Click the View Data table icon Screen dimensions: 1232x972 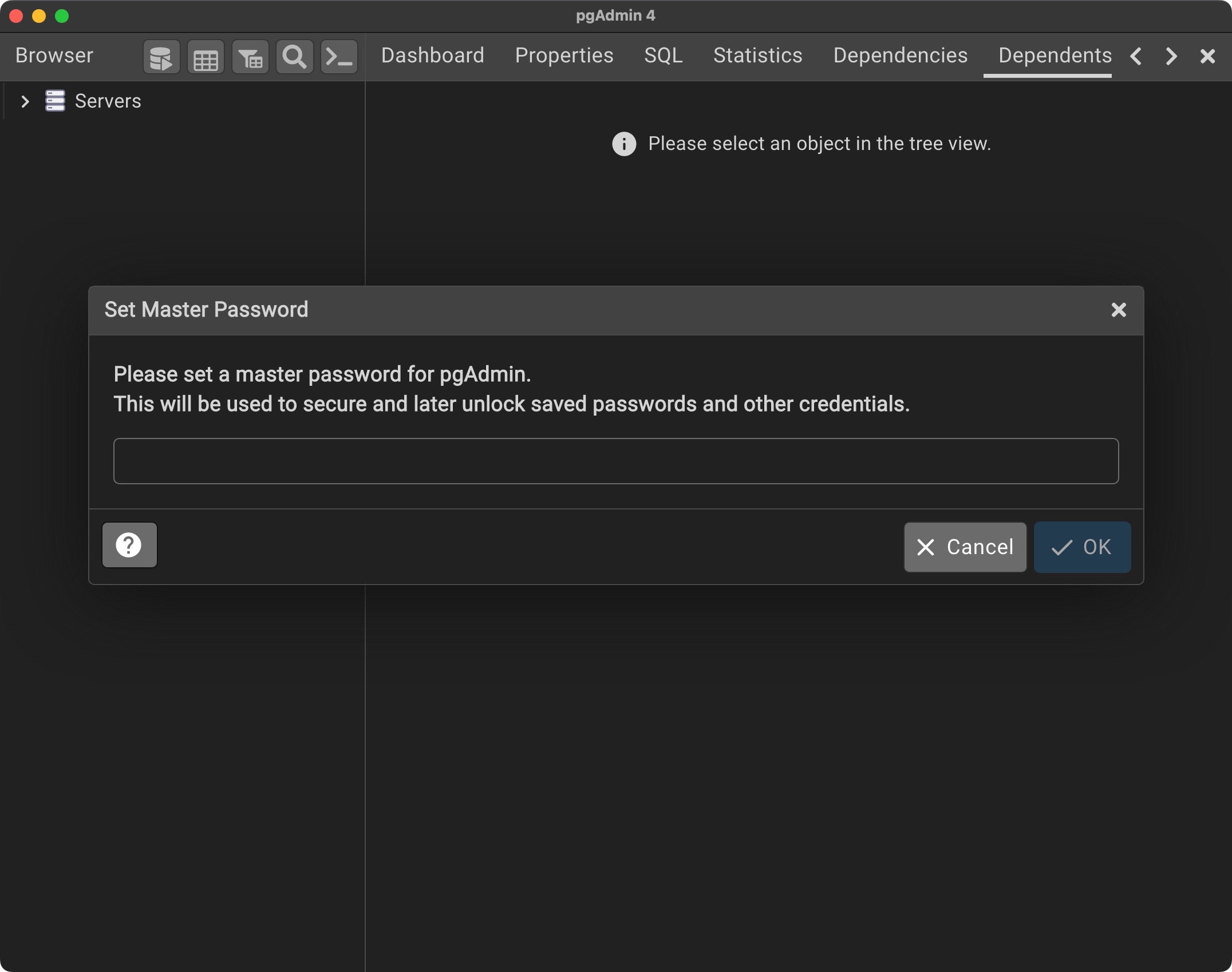pos(206,57)
